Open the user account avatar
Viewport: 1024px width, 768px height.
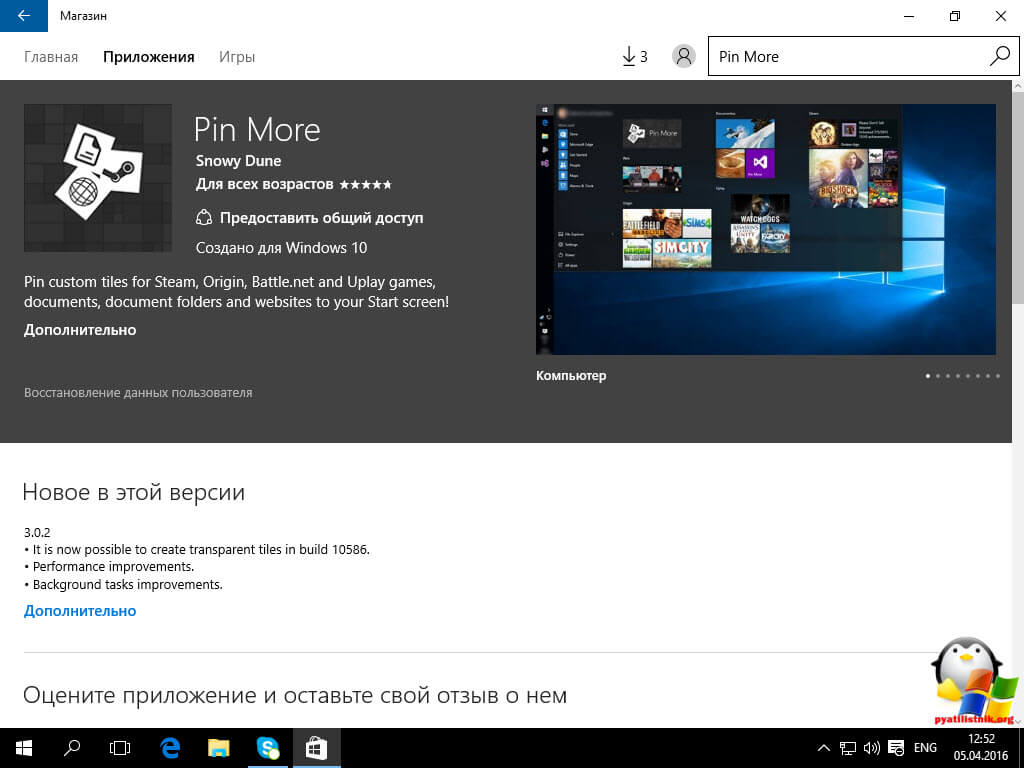(x=683, y=56)
